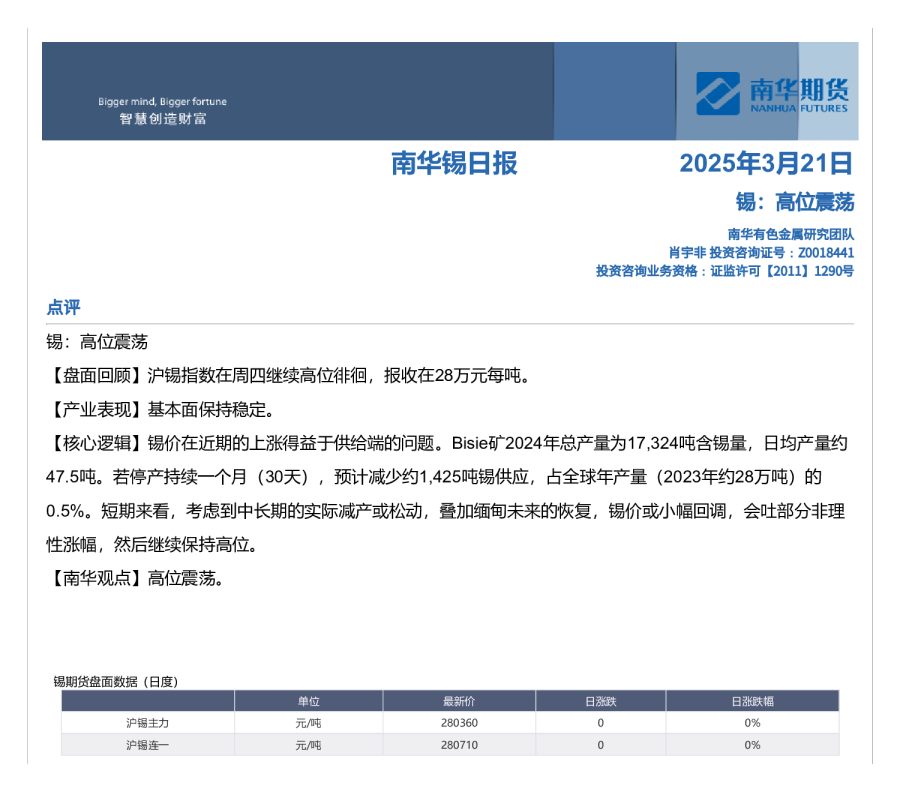Select the 沪锡主力 row label
This screenshot has width=900, height=792.
coord(148,723)
